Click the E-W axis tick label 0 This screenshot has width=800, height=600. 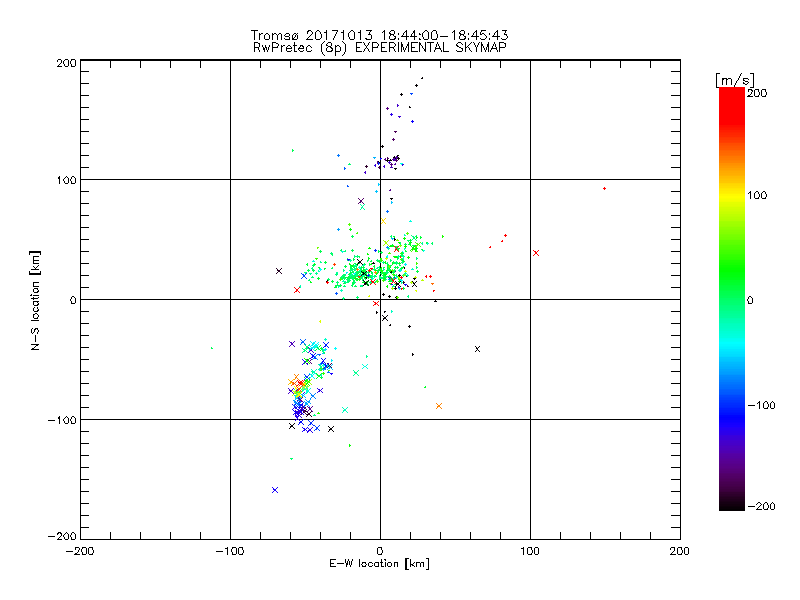click(x=380, y=551)
